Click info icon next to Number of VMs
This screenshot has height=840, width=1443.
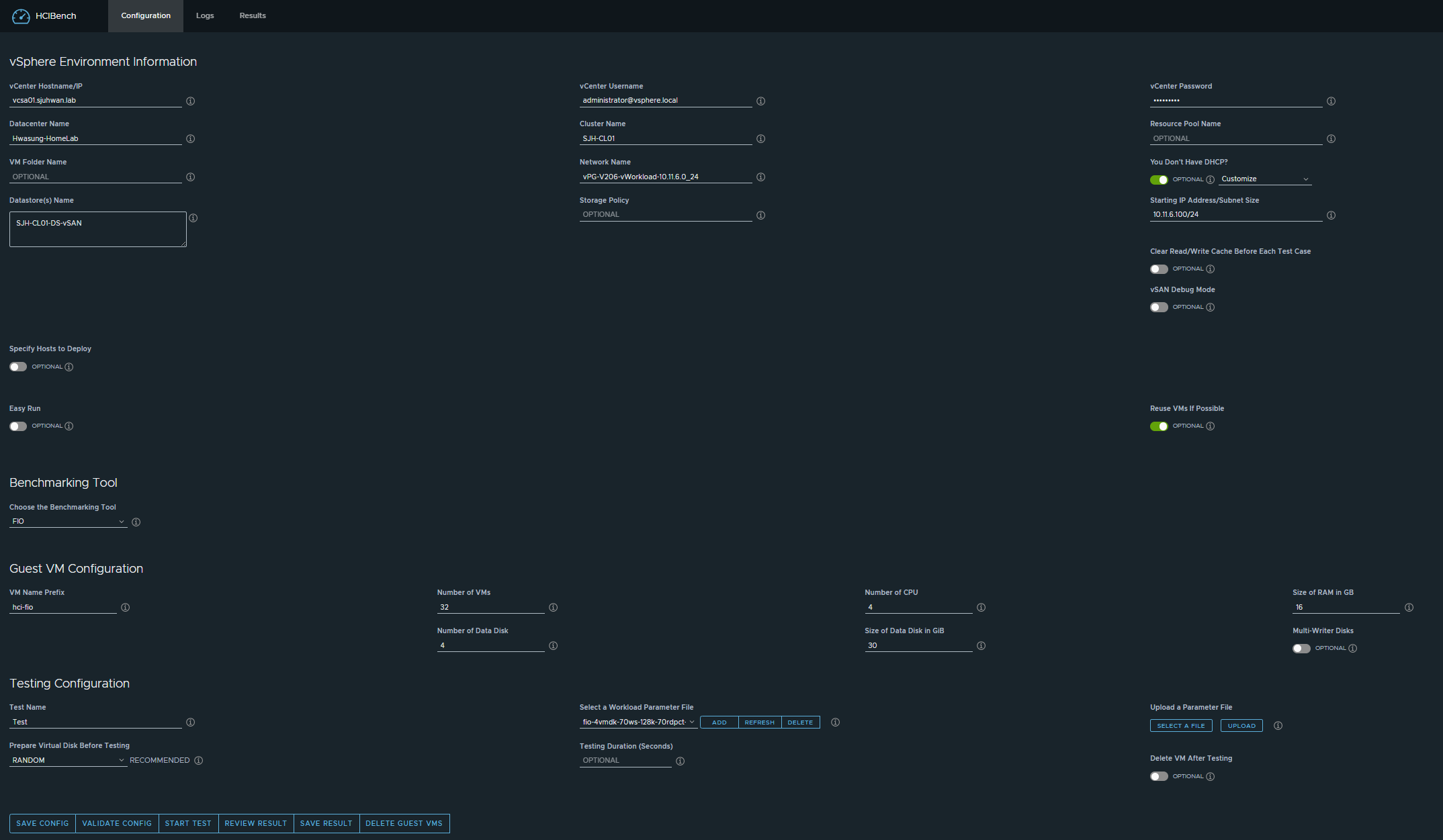554,608
